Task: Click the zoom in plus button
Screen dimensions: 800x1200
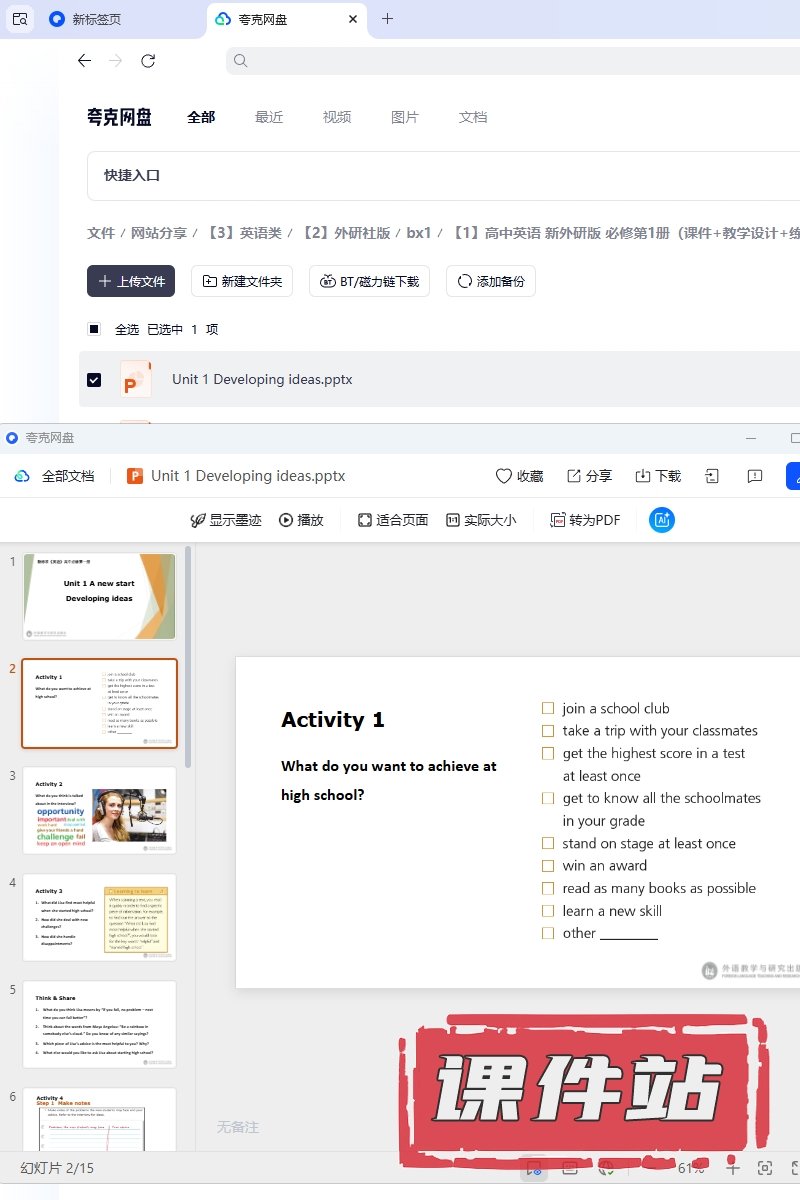Action: pyautogui.click(x=733, y=1168)
